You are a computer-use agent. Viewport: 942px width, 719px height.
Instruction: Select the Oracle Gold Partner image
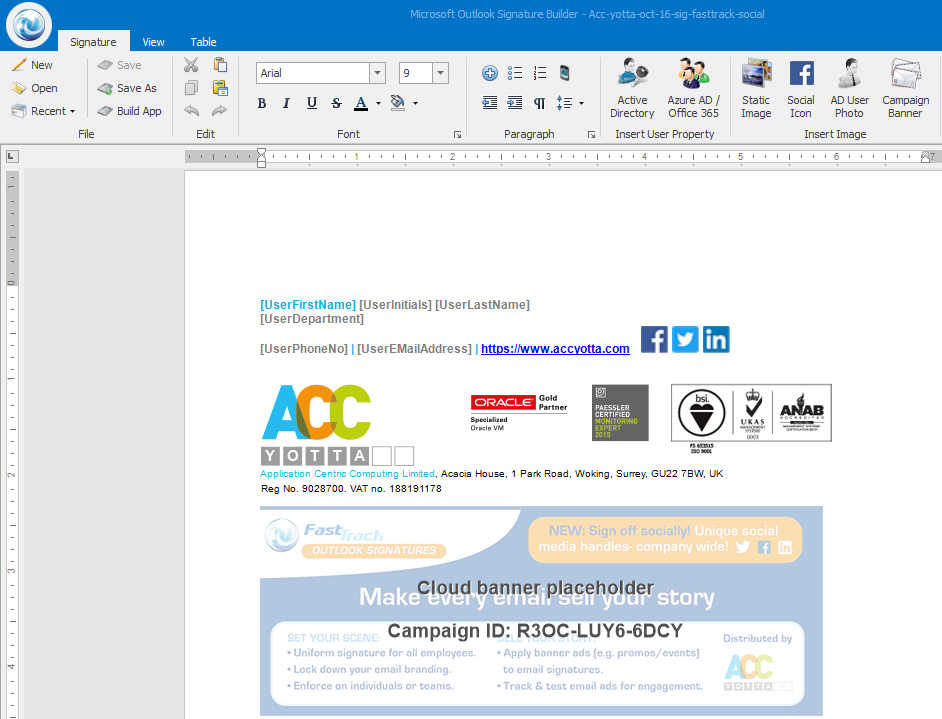(x=518, y=413)
